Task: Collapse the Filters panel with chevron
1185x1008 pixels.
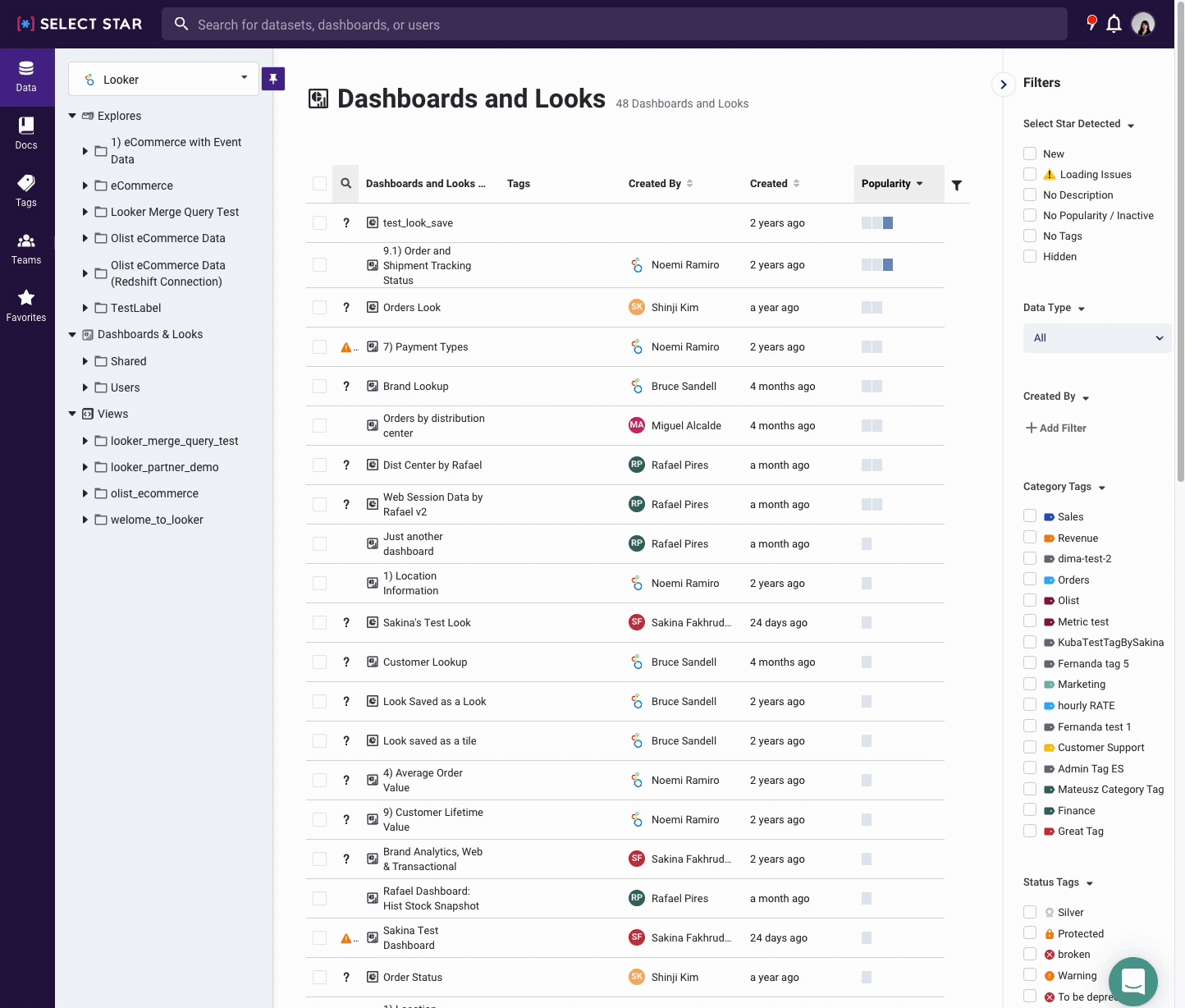Action: click(1003, 84)
